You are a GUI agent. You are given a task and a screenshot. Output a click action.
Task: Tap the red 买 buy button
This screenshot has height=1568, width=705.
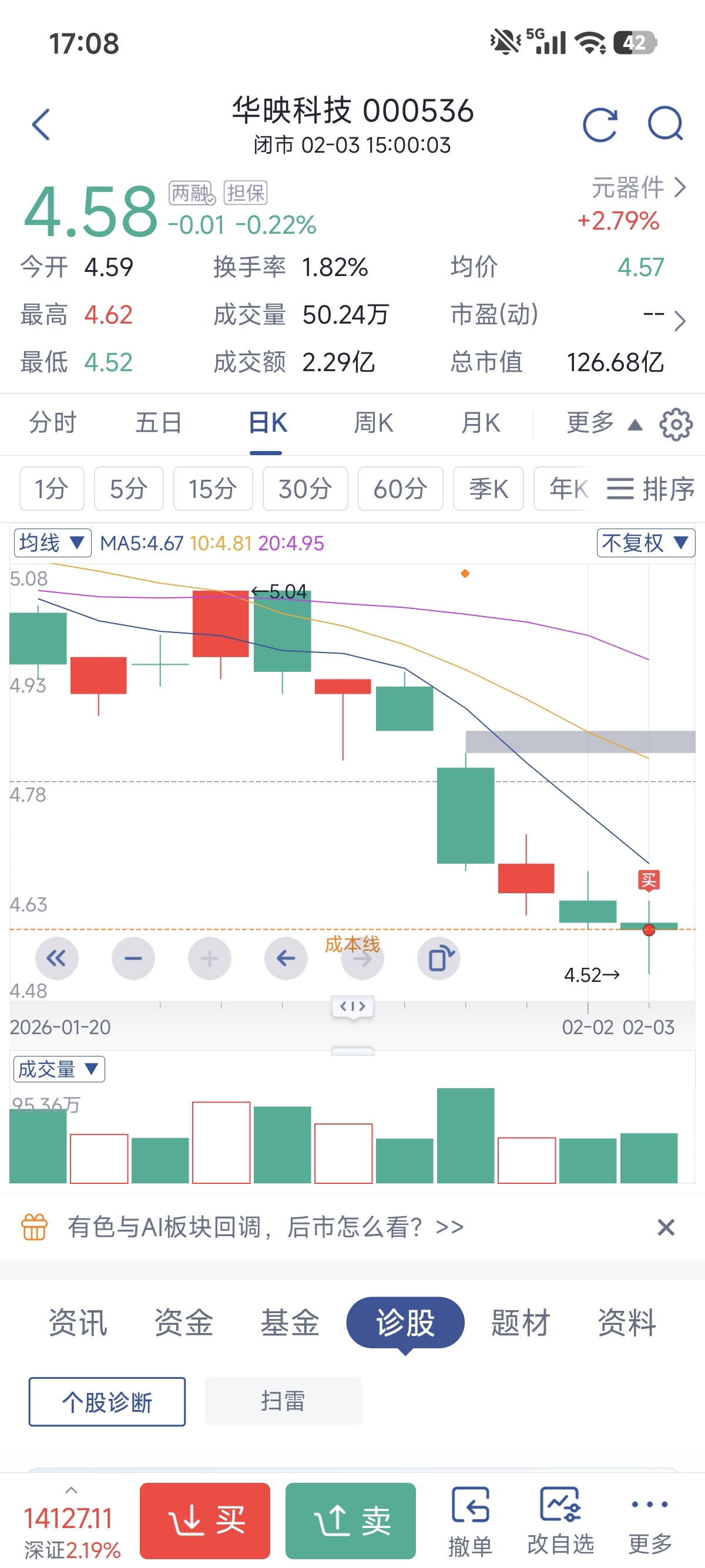click(x=205, y=1520)
